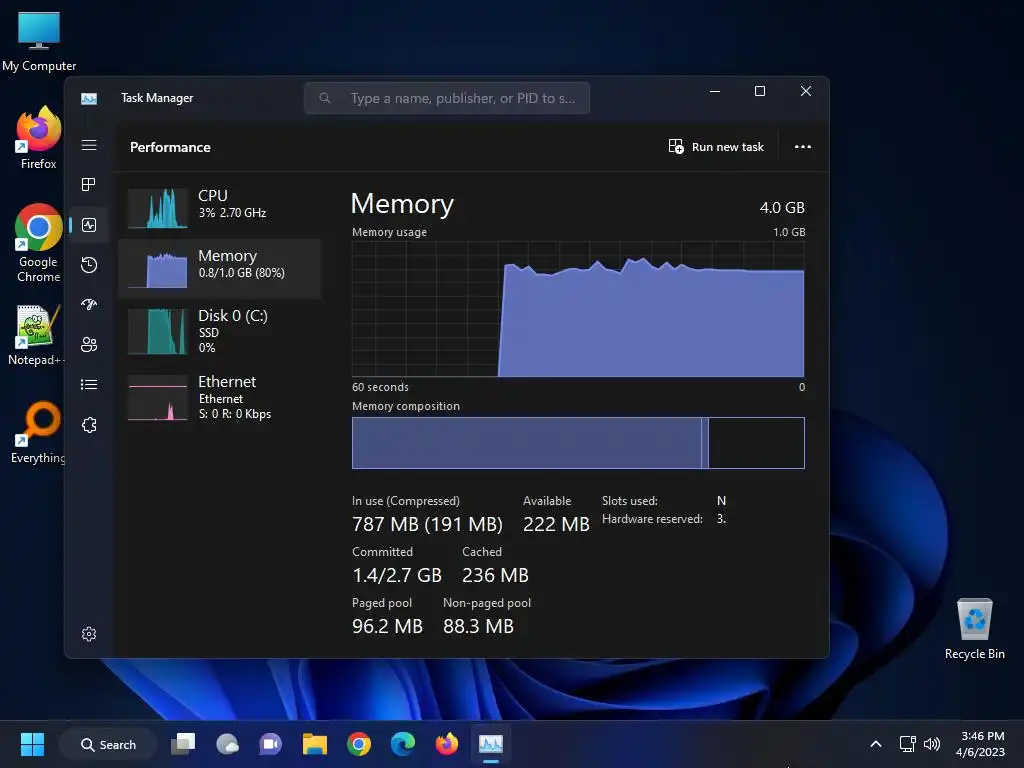
Task: Open network status tray icon
Action: click(x=907, y=744)
